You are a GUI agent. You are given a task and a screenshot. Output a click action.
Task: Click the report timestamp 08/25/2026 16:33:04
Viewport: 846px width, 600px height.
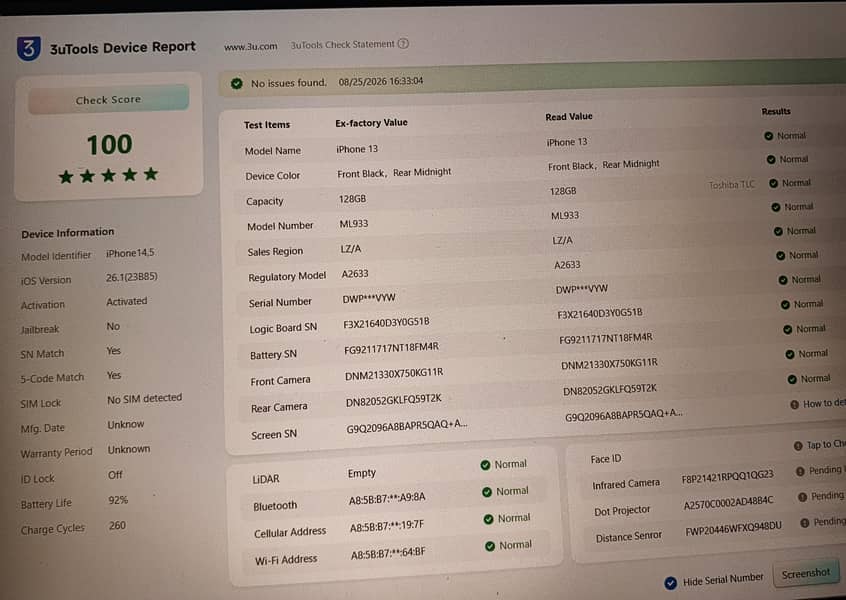coord(380,81)
